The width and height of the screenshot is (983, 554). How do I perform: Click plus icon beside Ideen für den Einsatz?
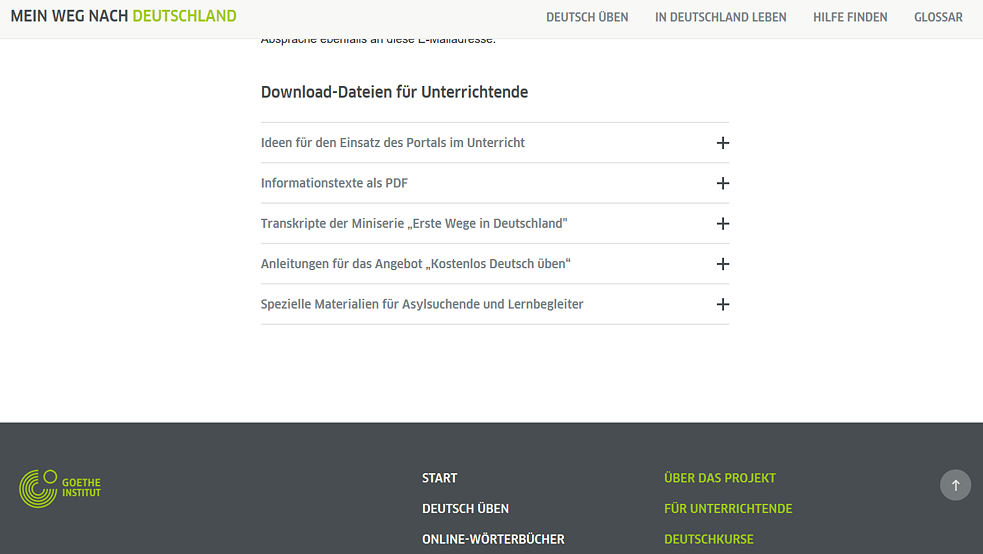(x=723, y=143)
